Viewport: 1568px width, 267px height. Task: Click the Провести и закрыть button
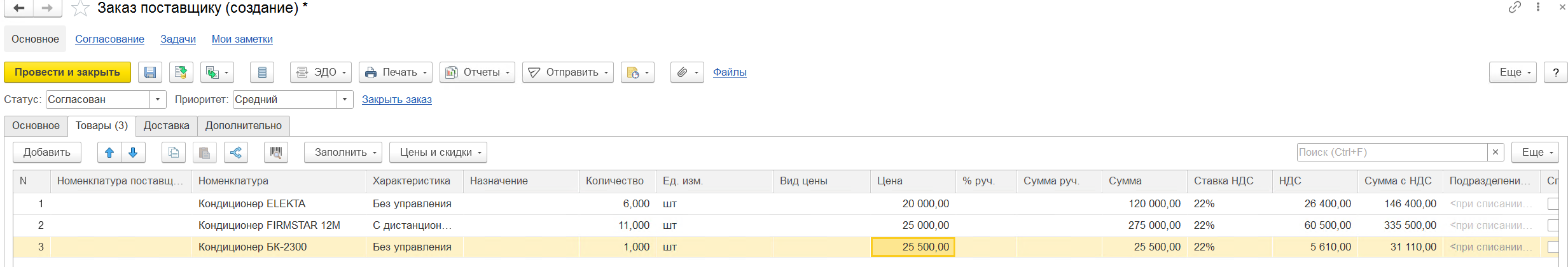67,72
